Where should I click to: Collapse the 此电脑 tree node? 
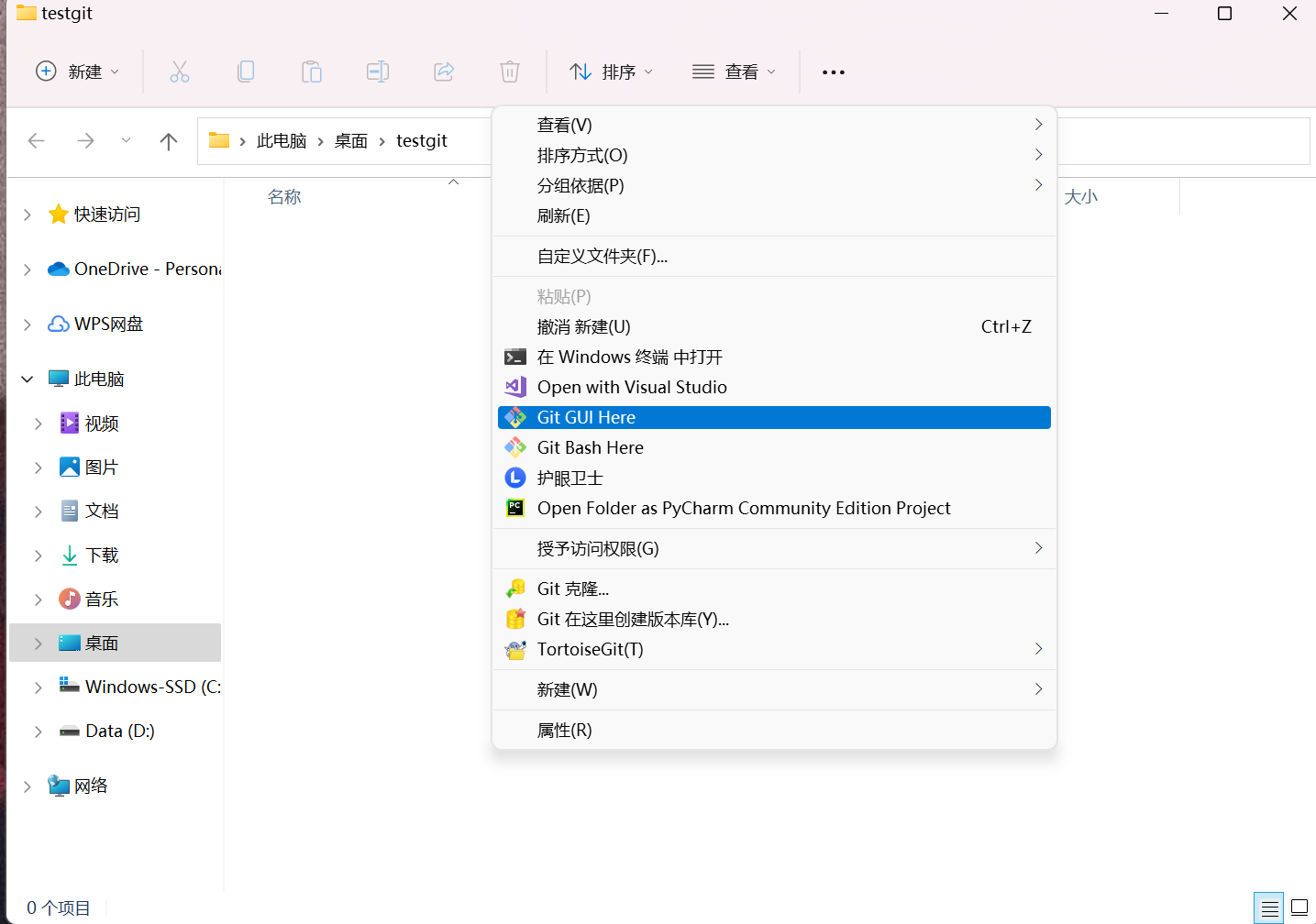(27, 378)
